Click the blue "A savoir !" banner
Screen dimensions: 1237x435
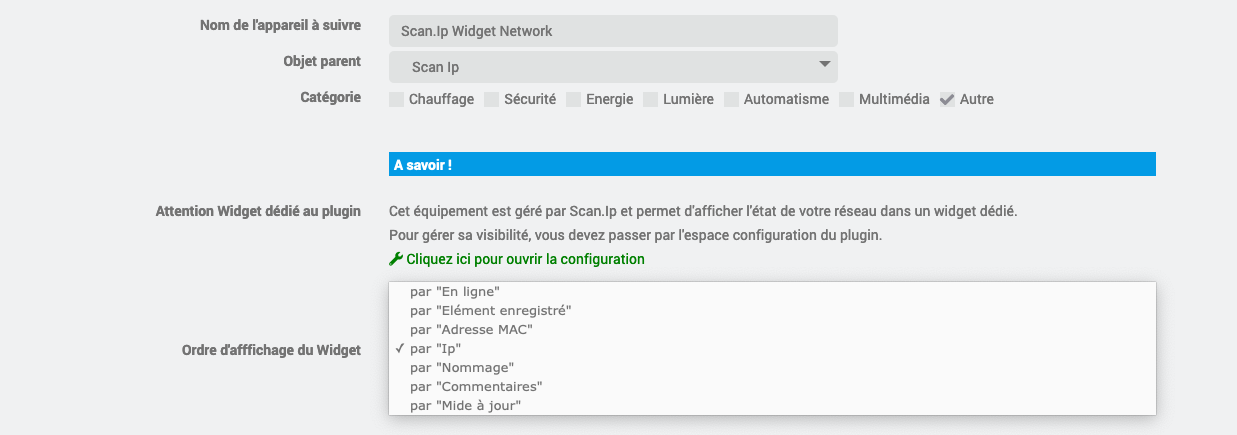pos(772,164)
